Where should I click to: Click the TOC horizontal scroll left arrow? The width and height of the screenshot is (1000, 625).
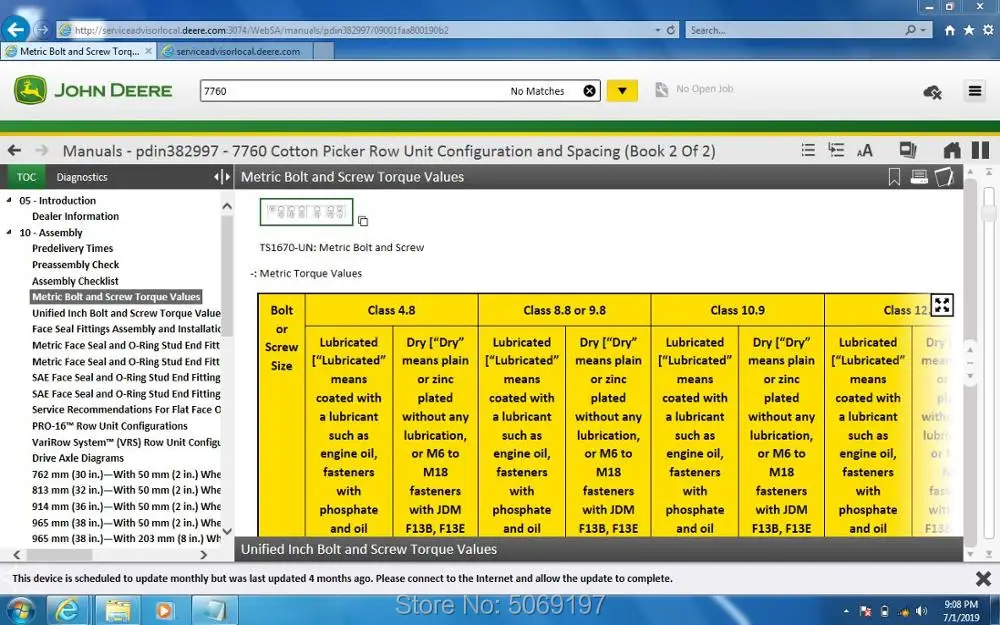(x=17, y=555)
